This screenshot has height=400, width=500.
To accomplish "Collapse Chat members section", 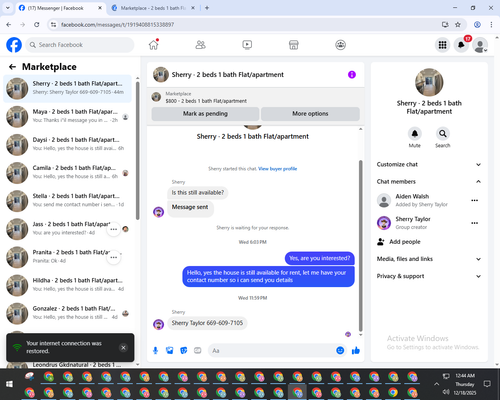I will [x=429, y=182].
